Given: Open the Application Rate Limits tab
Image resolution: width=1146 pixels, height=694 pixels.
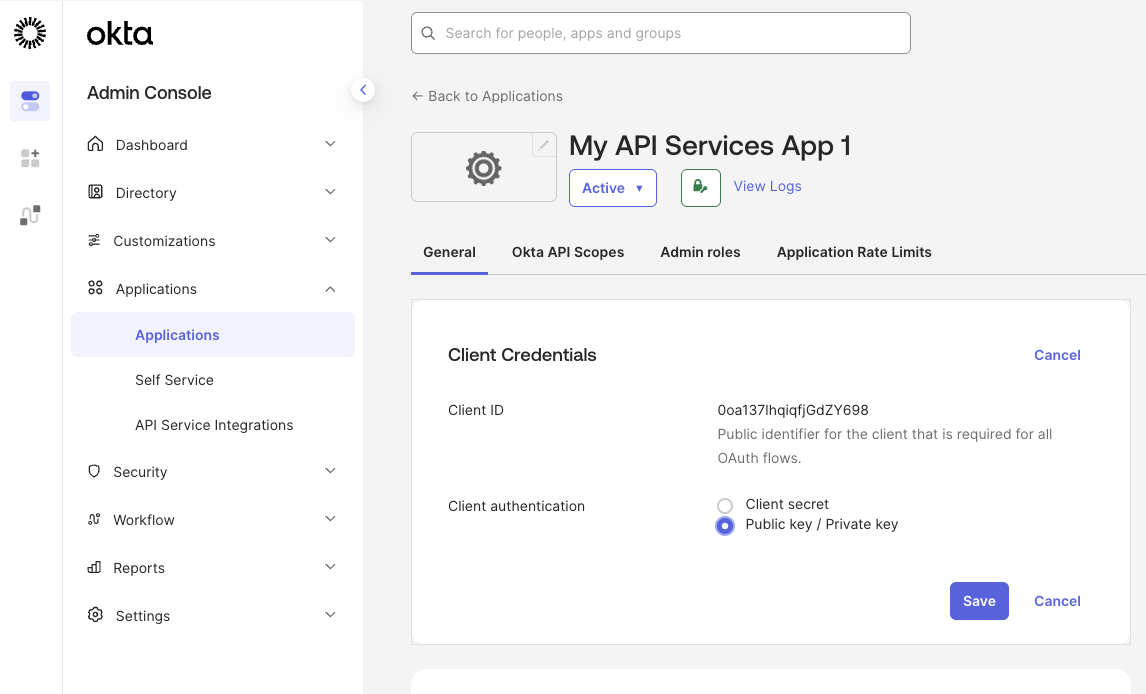Looking at the screenshot, I should click(854, 252).
